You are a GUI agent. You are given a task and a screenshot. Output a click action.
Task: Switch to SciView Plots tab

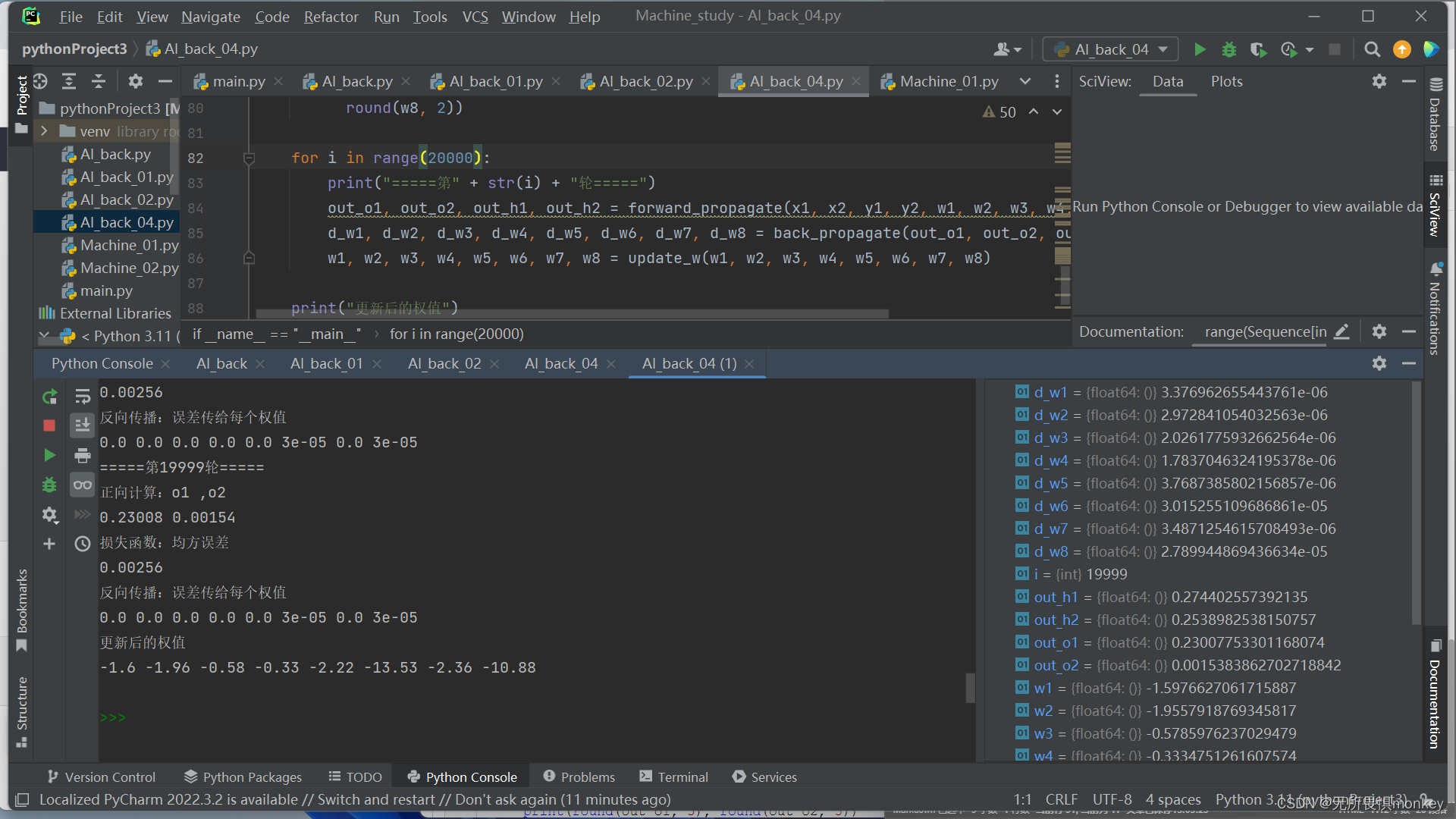[x=1226, y=81]
